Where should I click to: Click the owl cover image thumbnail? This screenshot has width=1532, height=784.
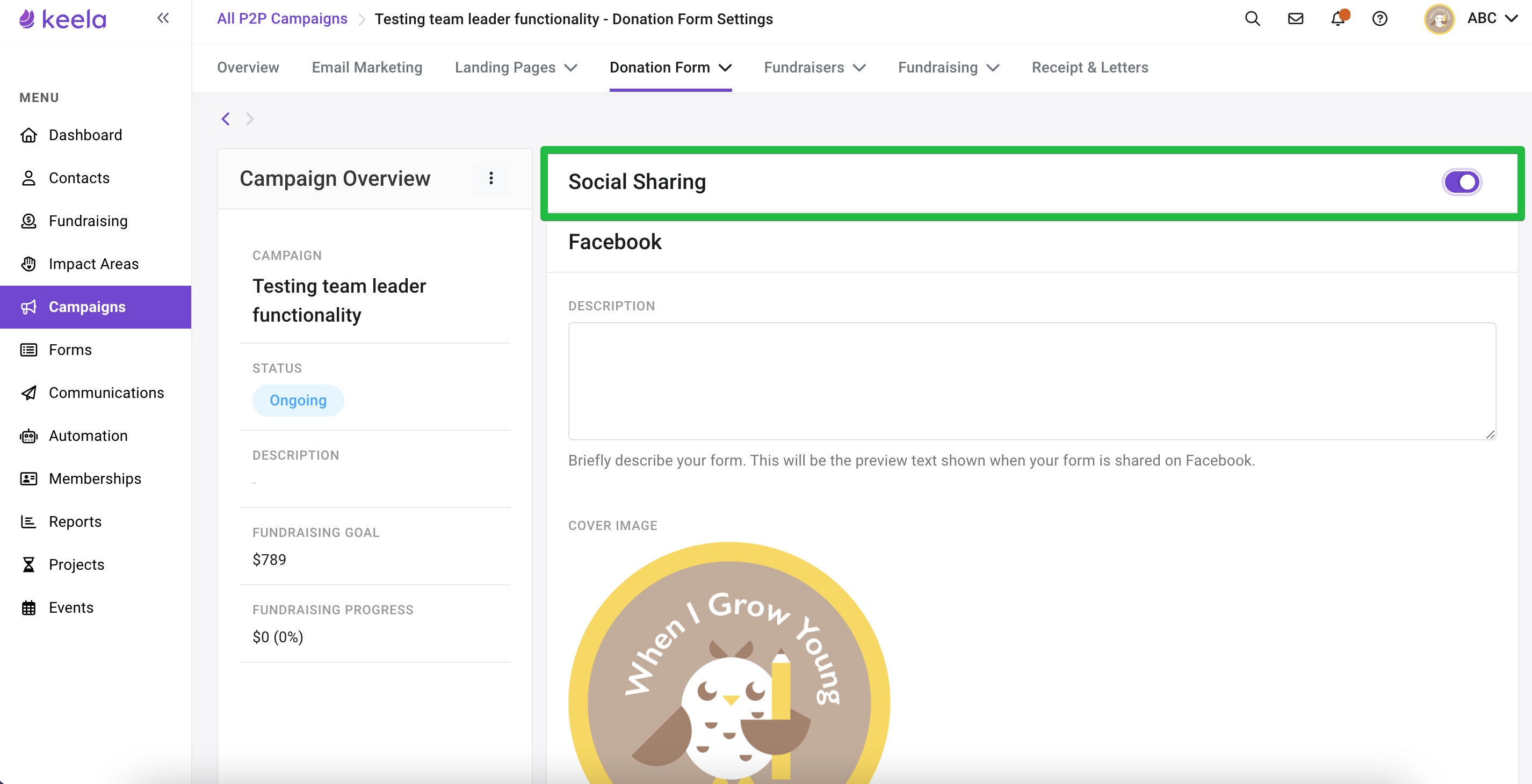729,663
